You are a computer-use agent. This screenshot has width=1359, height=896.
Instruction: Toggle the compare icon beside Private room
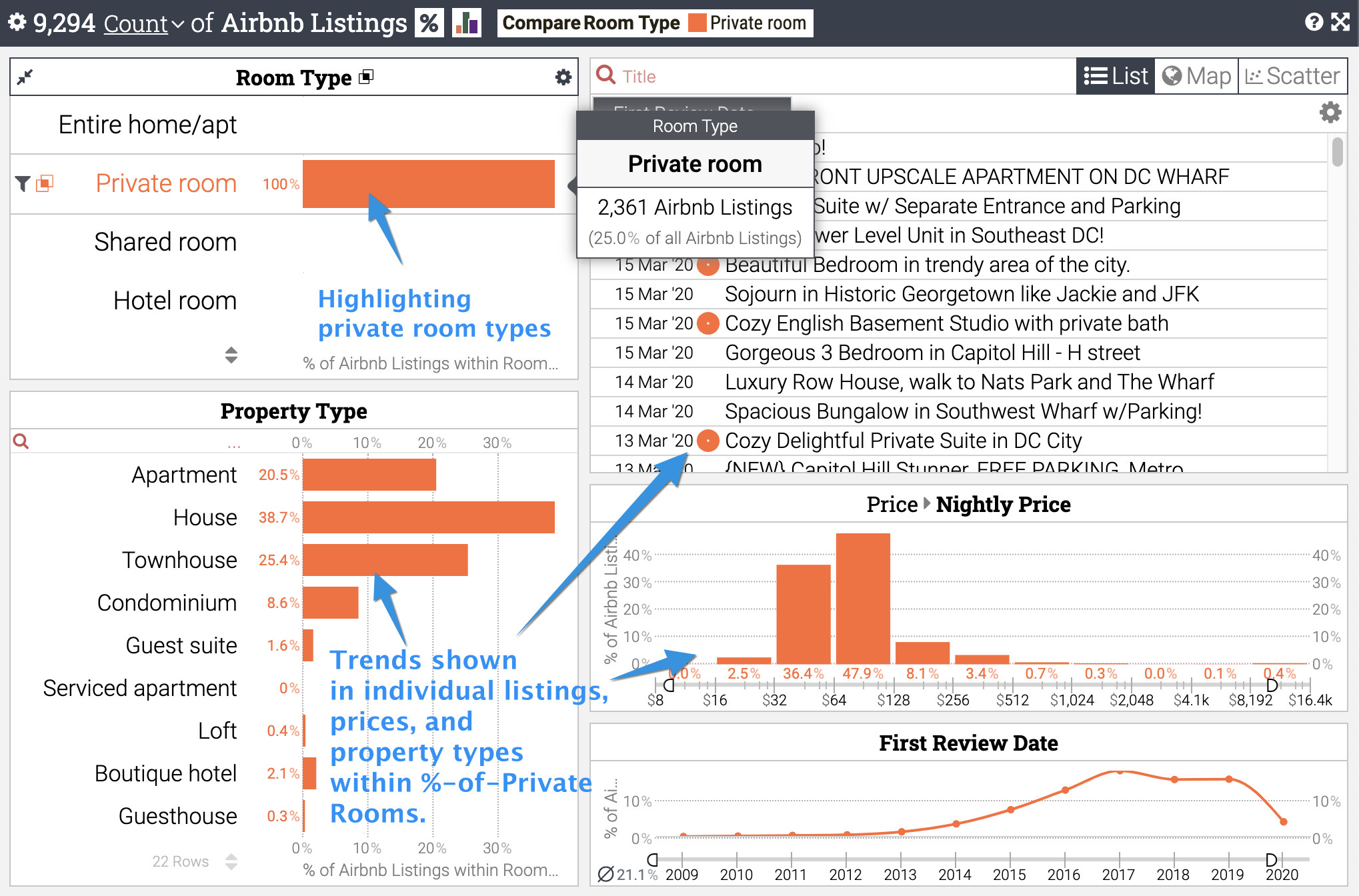click(45, 183)
